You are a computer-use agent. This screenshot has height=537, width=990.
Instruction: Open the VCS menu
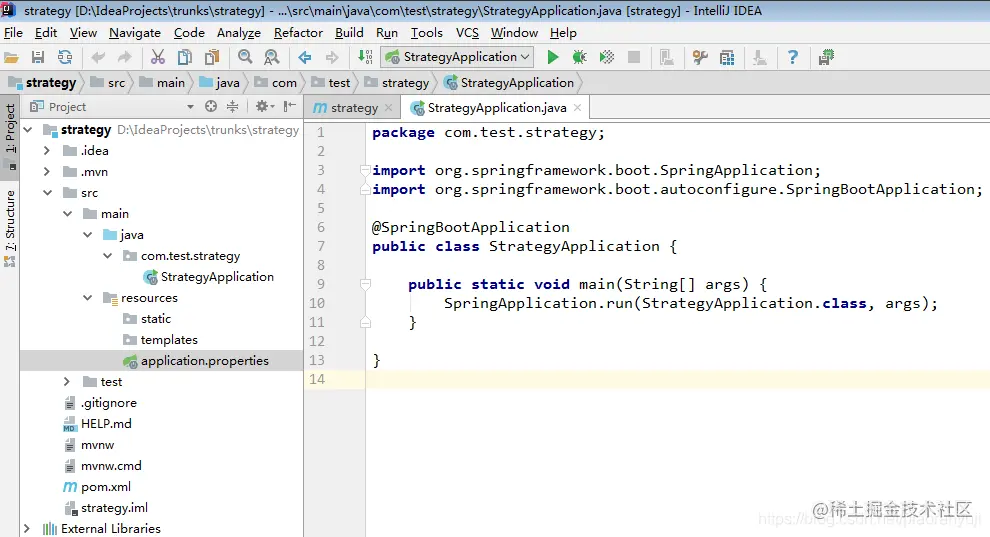pyautogui.click(x=467, y=33)
